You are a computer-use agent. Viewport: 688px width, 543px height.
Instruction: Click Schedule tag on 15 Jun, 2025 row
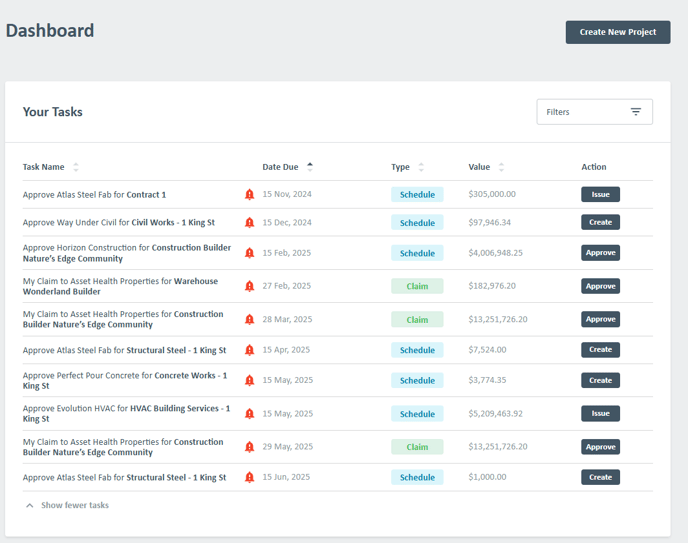(x=417, y=477)
